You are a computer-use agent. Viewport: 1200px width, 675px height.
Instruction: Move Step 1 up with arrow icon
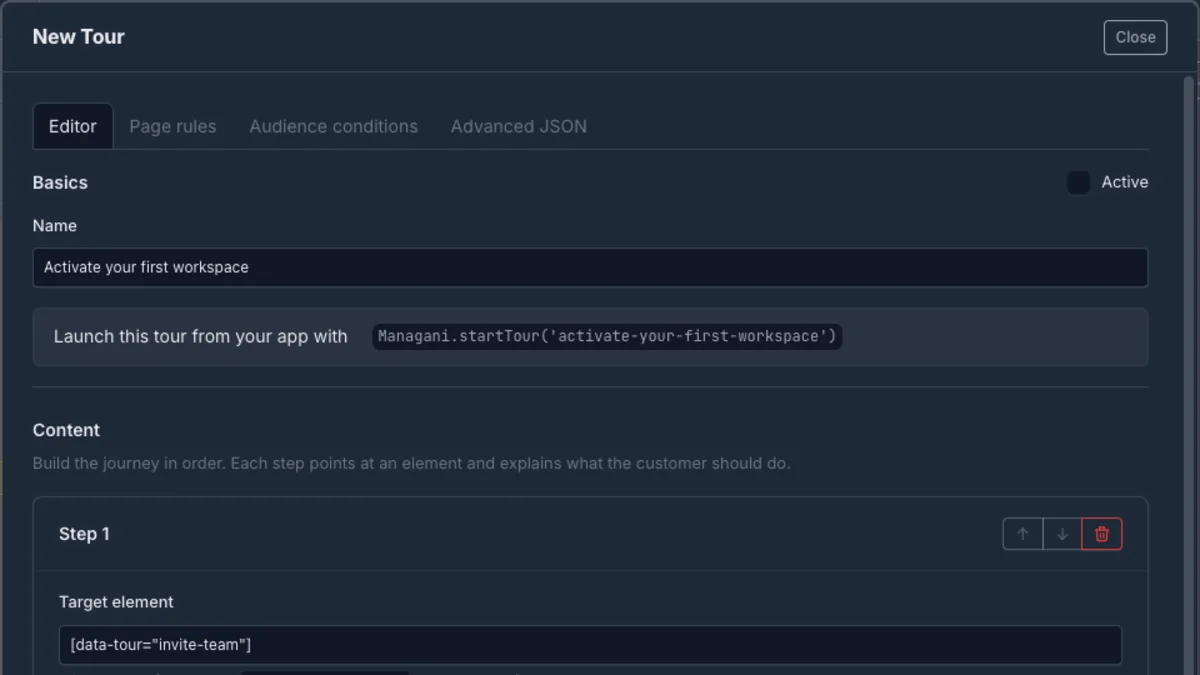[1023, 534]
